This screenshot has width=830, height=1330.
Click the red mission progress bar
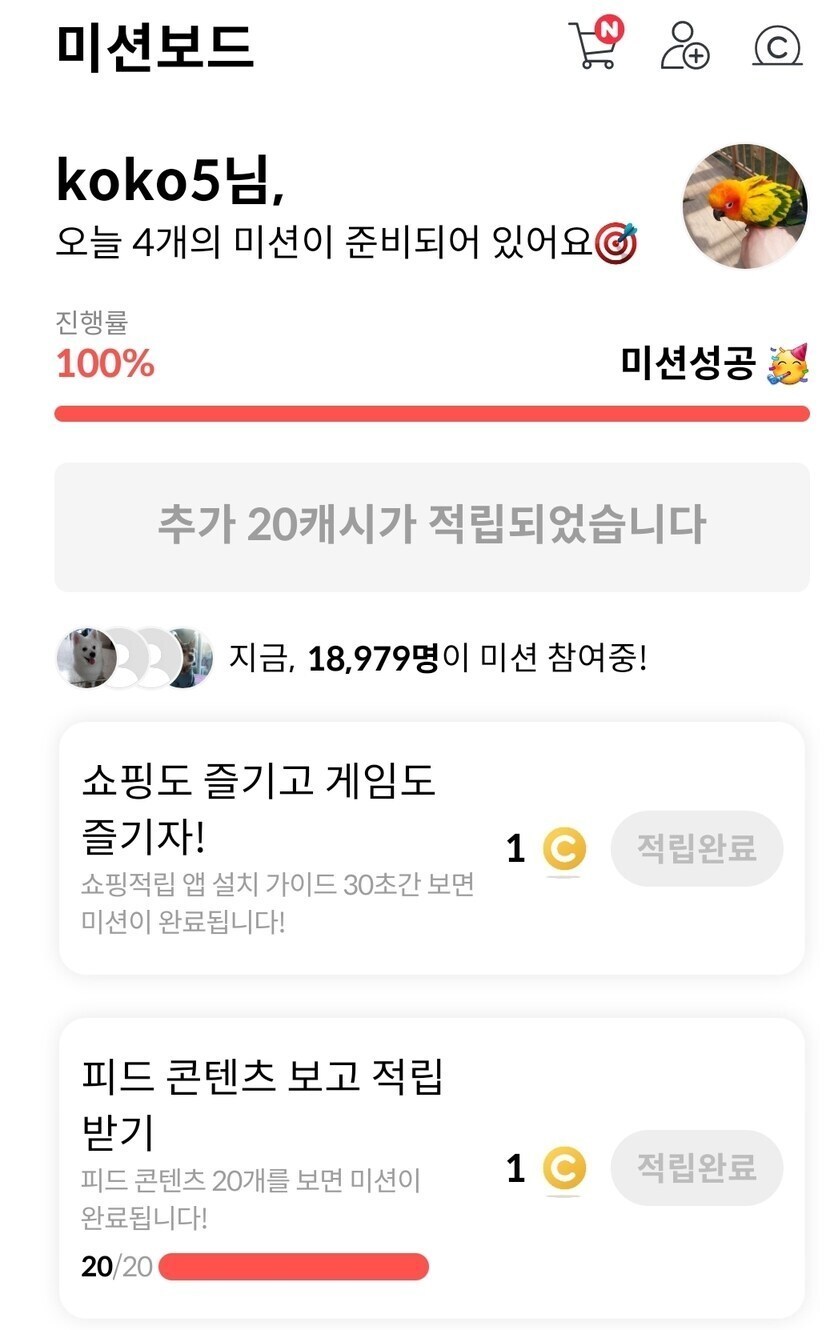pos(432,414)
